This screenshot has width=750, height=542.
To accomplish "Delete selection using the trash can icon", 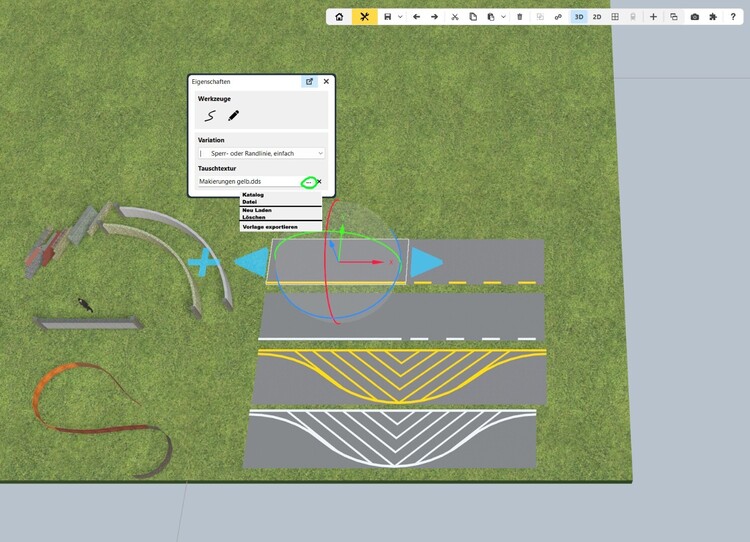I will coord(520,17).
